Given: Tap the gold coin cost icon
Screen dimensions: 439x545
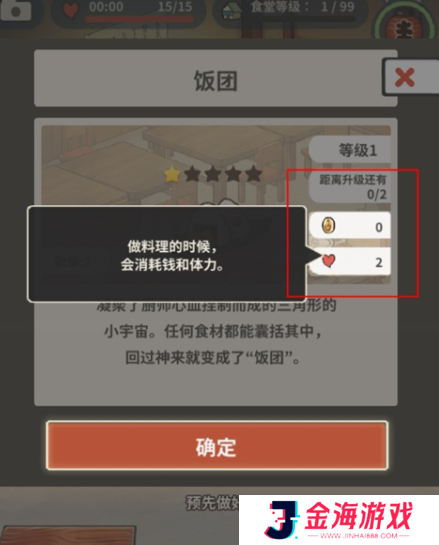Looking at the screenshot, I should coord(328,225).
